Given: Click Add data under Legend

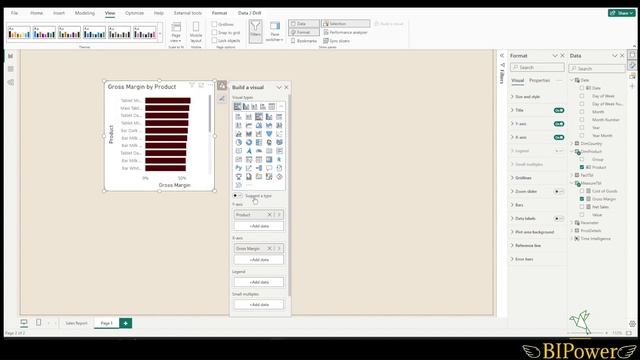Looking at the screenshot, I should click(259, 282).
